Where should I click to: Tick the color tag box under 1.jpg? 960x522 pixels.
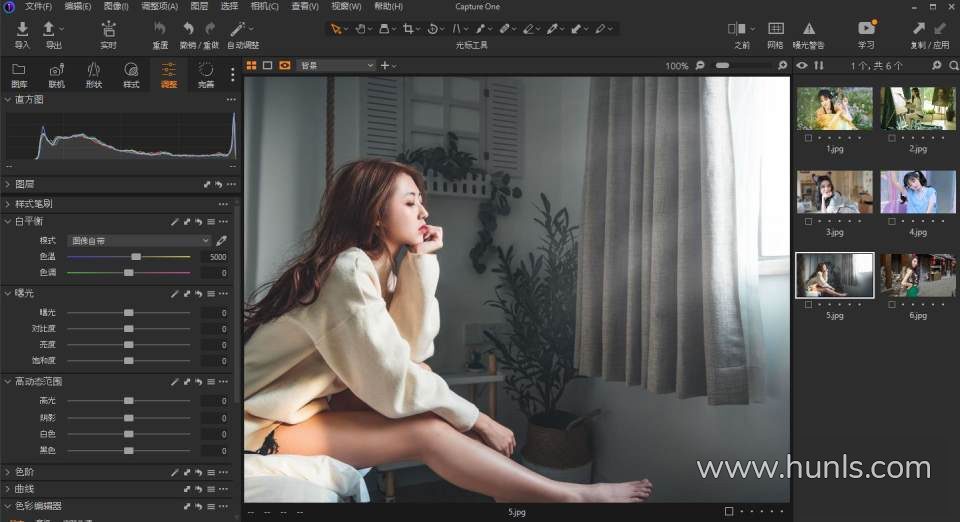pos(808,138)
